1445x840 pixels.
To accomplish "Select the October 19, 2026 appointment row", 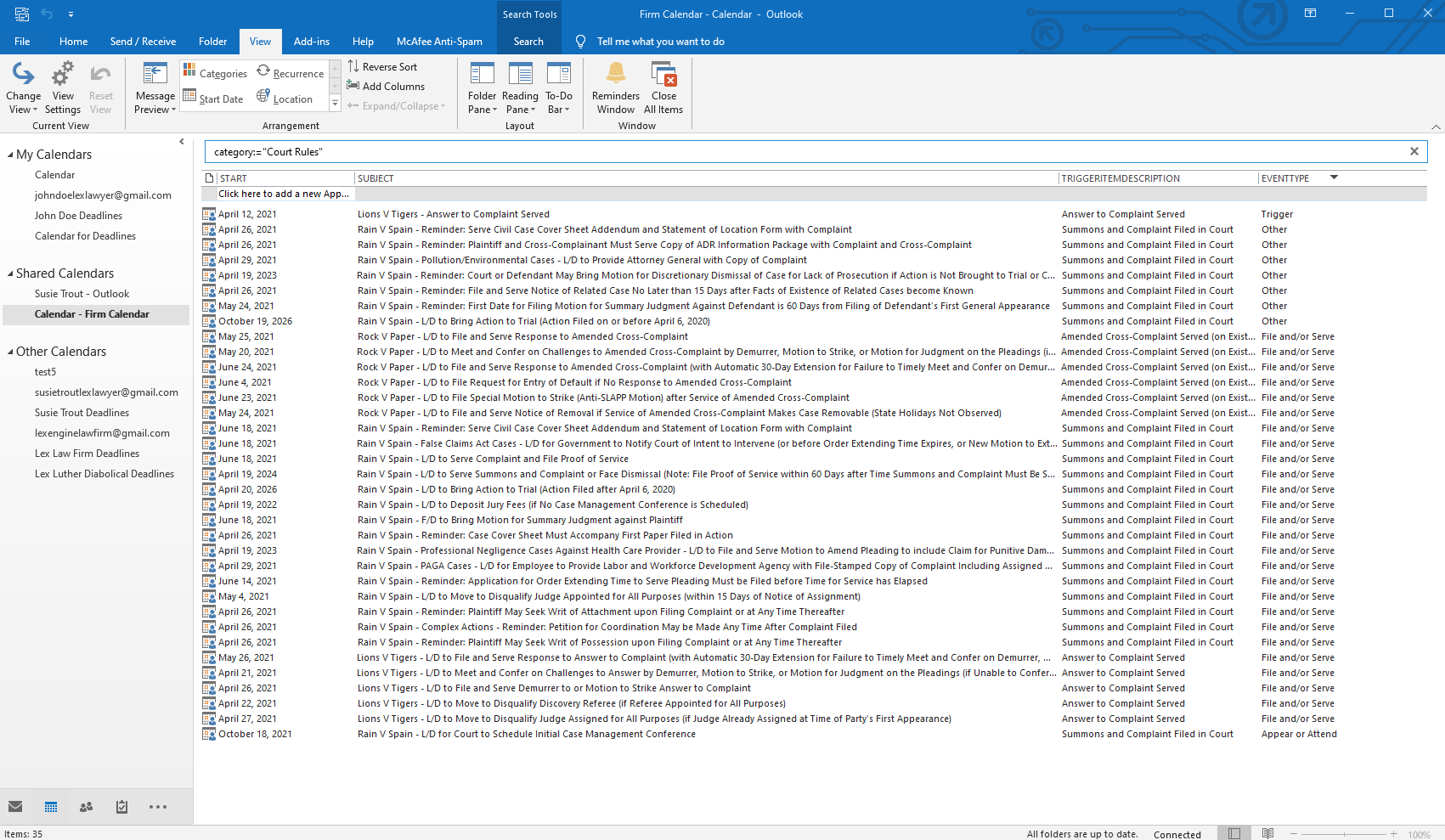I will click(814, 321).
